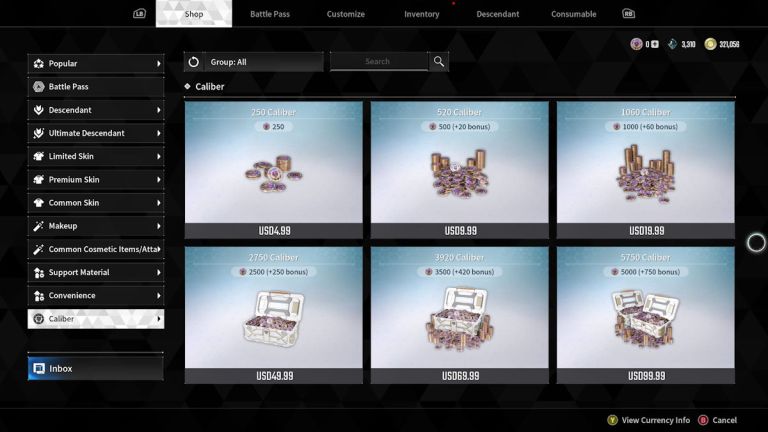Click the Y button icon for currency info

pos(612,420)
